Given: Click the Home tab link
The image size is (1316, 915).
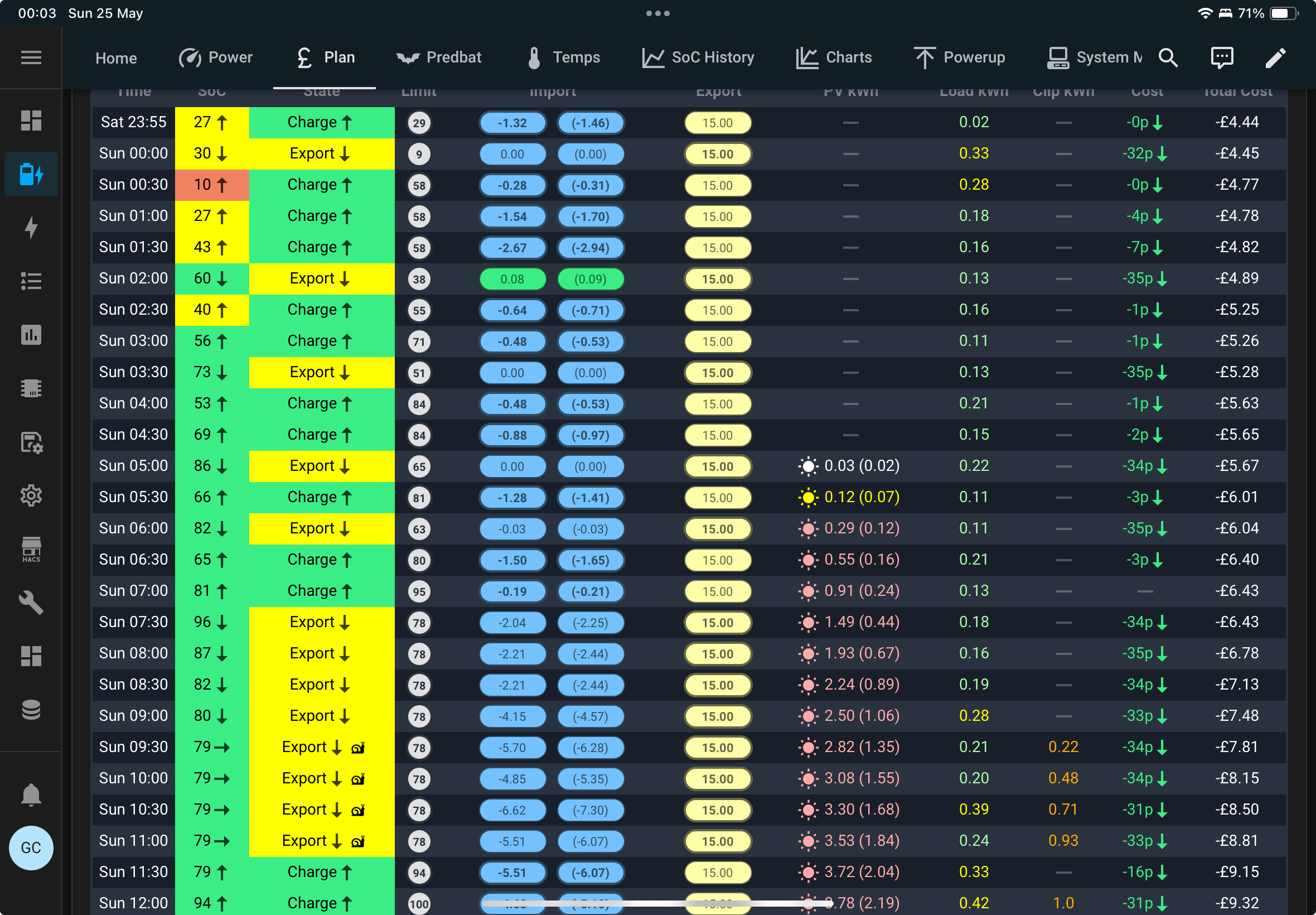Looking at the screenshot, I should pos(117,58).
